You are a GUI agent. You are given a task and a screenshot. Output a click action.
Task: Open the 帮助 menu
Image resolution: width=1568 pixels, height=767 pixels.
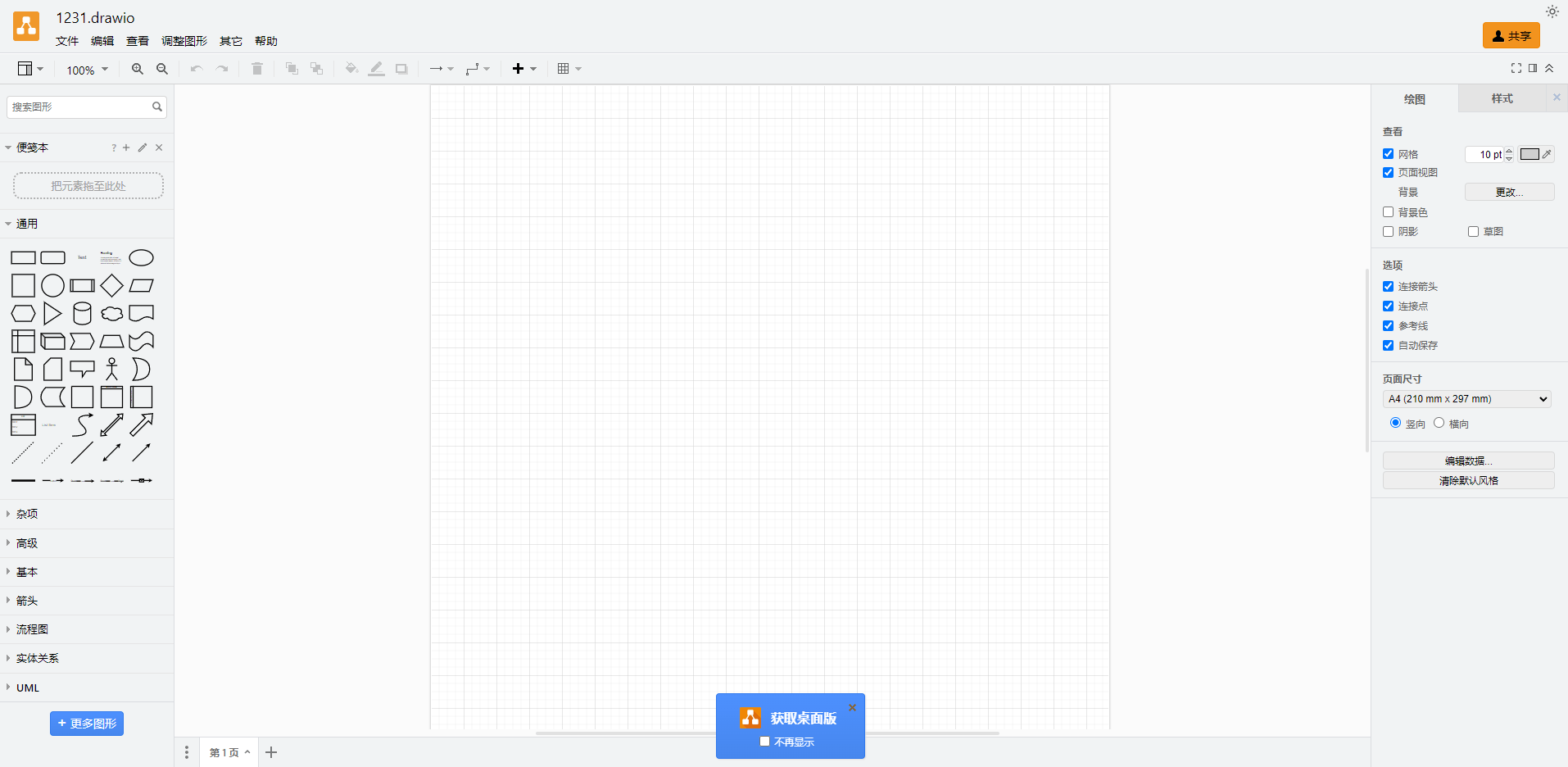pos(266,41)
